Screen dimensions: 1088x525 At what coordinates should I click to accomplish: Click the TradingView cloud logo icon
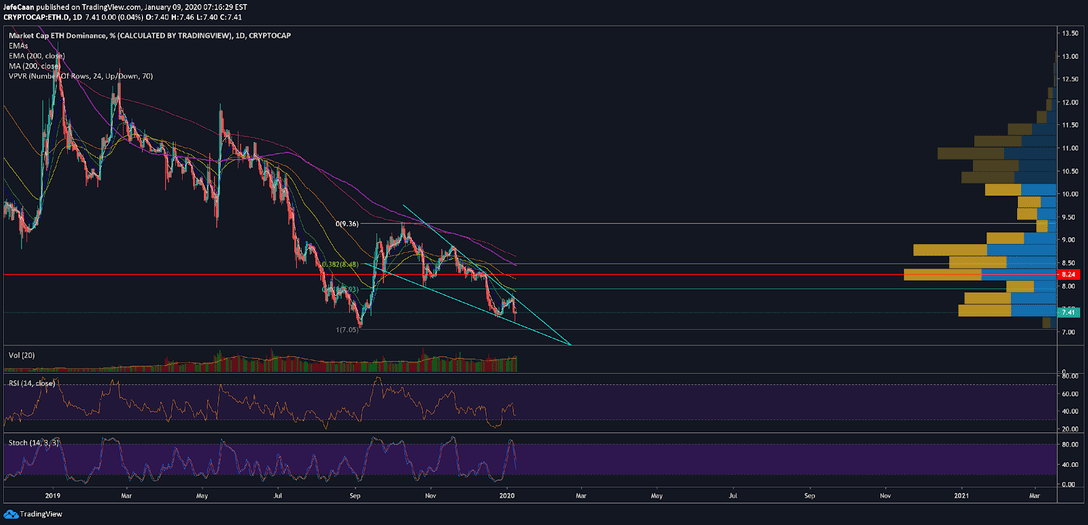point(11,514)
